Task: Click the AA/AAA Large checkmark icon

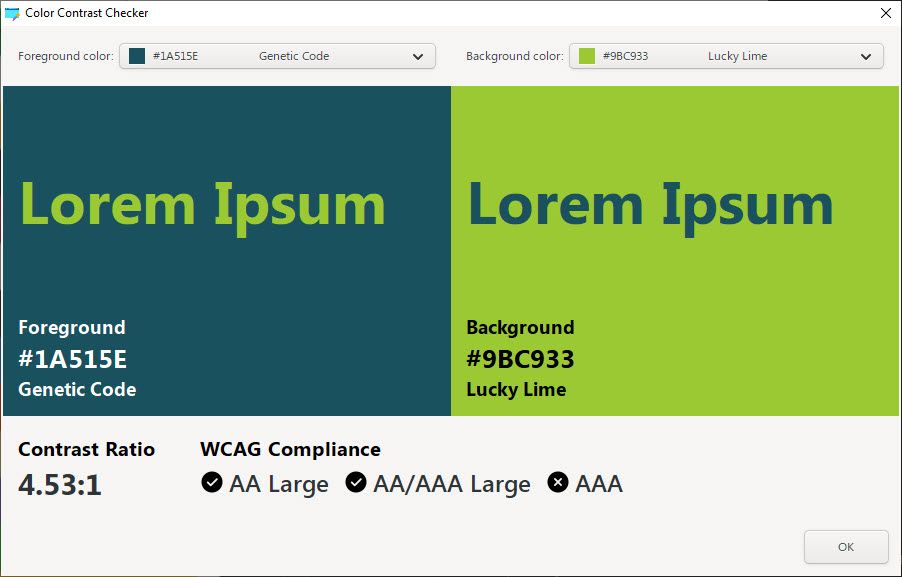Action: click(356, 483)
